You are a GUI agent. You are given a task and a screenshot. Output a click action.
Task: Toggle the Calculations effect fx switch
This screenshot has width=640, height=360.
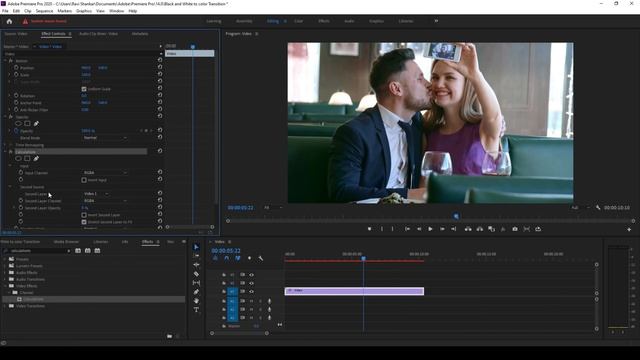pos(11,151)
